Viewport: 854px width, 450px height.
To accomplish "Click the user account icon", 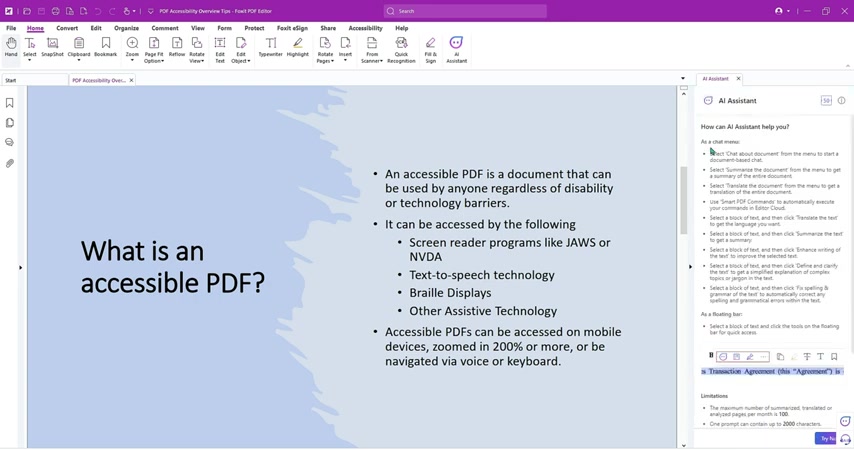I will point(779,11).
